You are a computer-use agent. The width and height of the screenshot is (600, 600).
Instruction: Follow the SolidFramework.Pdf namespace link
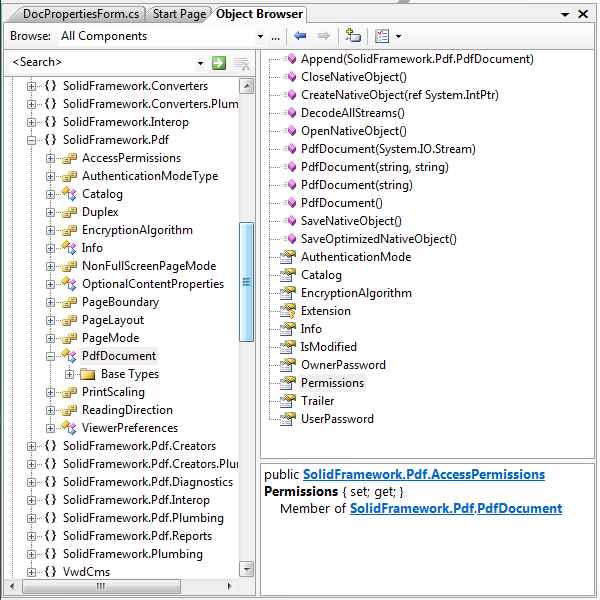[412, 508]
